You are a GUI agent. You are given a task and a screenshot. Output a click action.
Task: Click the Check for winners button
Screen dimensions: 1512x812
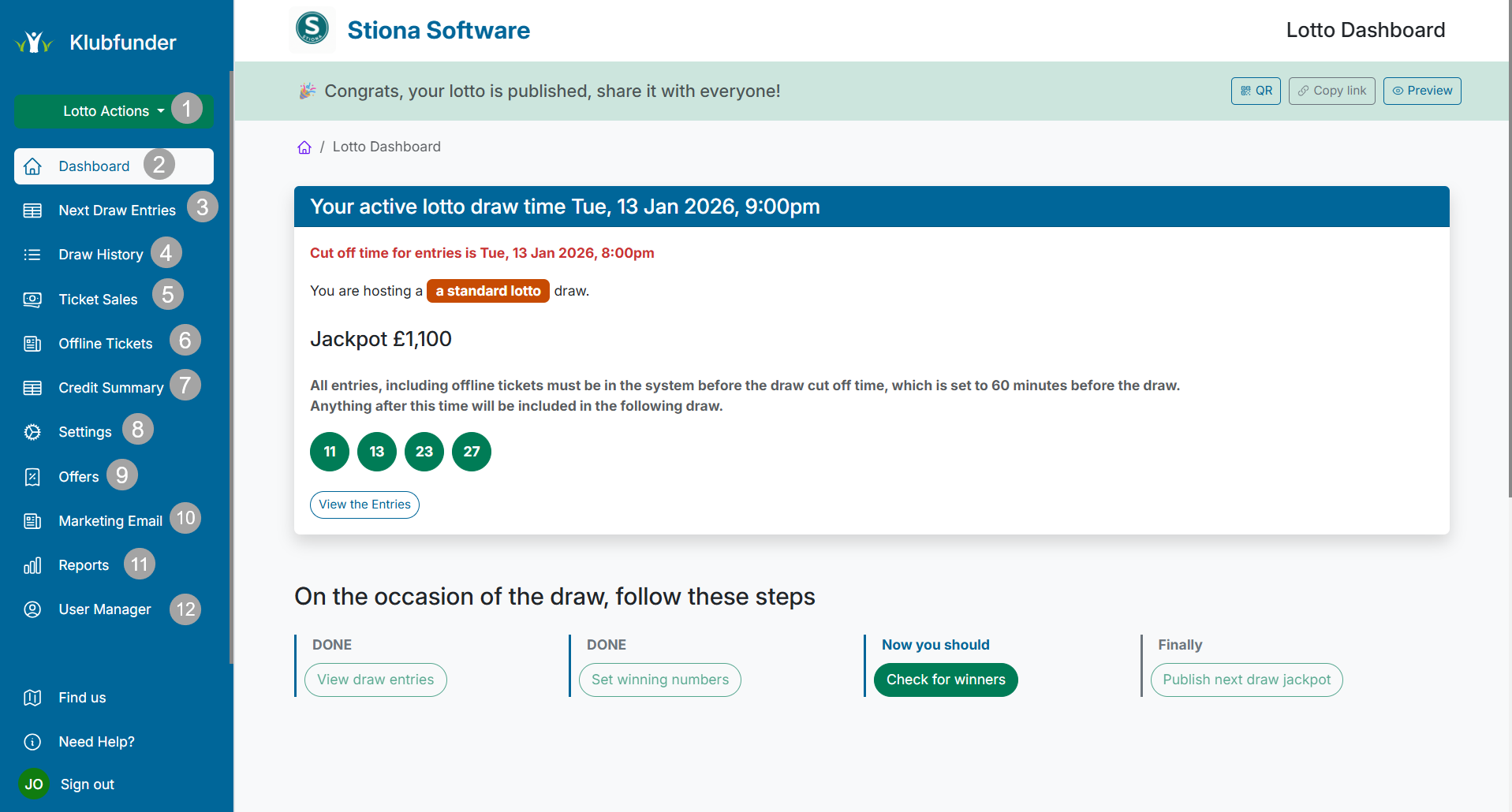pos(945,679)
